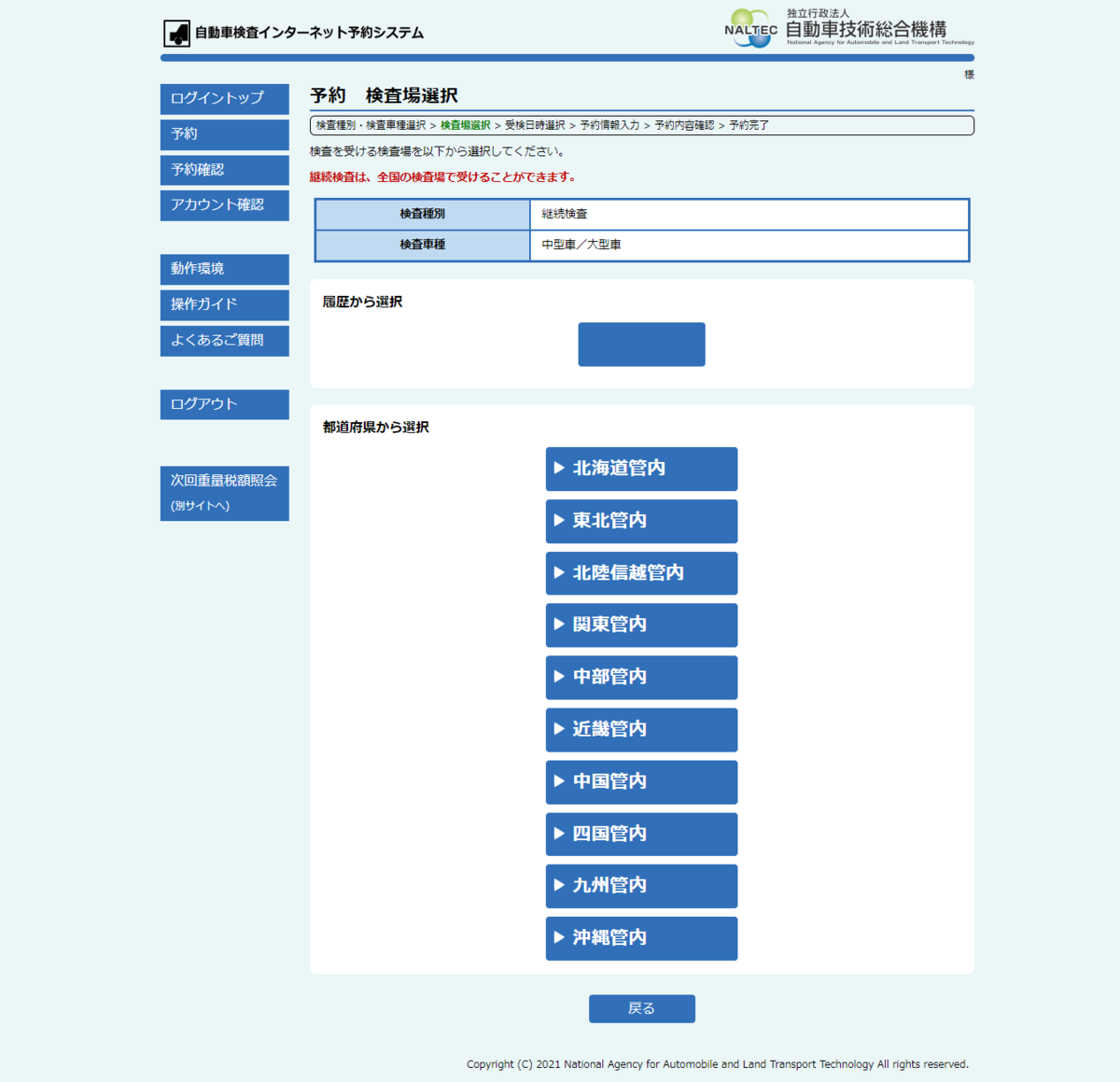Click the 都道府県から選択 heading
1120x1082 pixels.
[x=375, y=427]
